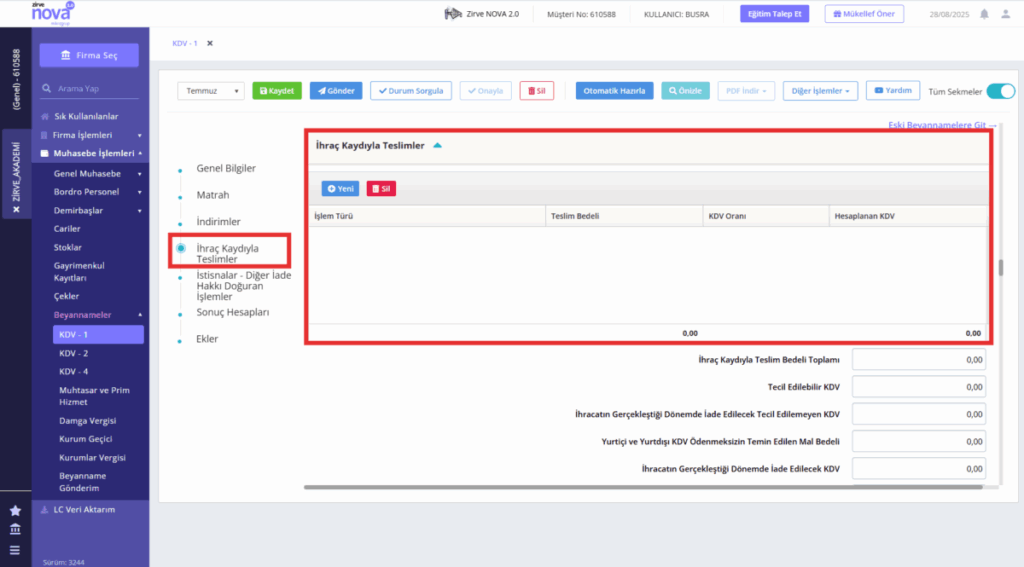1024x567 pixels.
Task: Open the user profile icon
Action: tap(1006, 14)
